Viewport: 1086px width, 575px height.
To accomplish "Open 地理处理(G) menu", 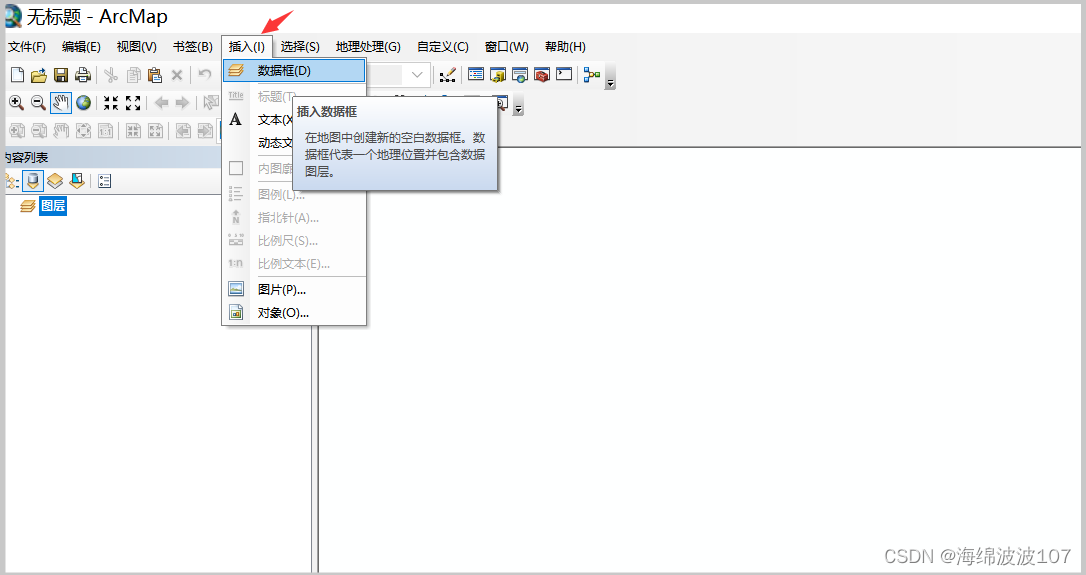I will (x=368, y=46).
